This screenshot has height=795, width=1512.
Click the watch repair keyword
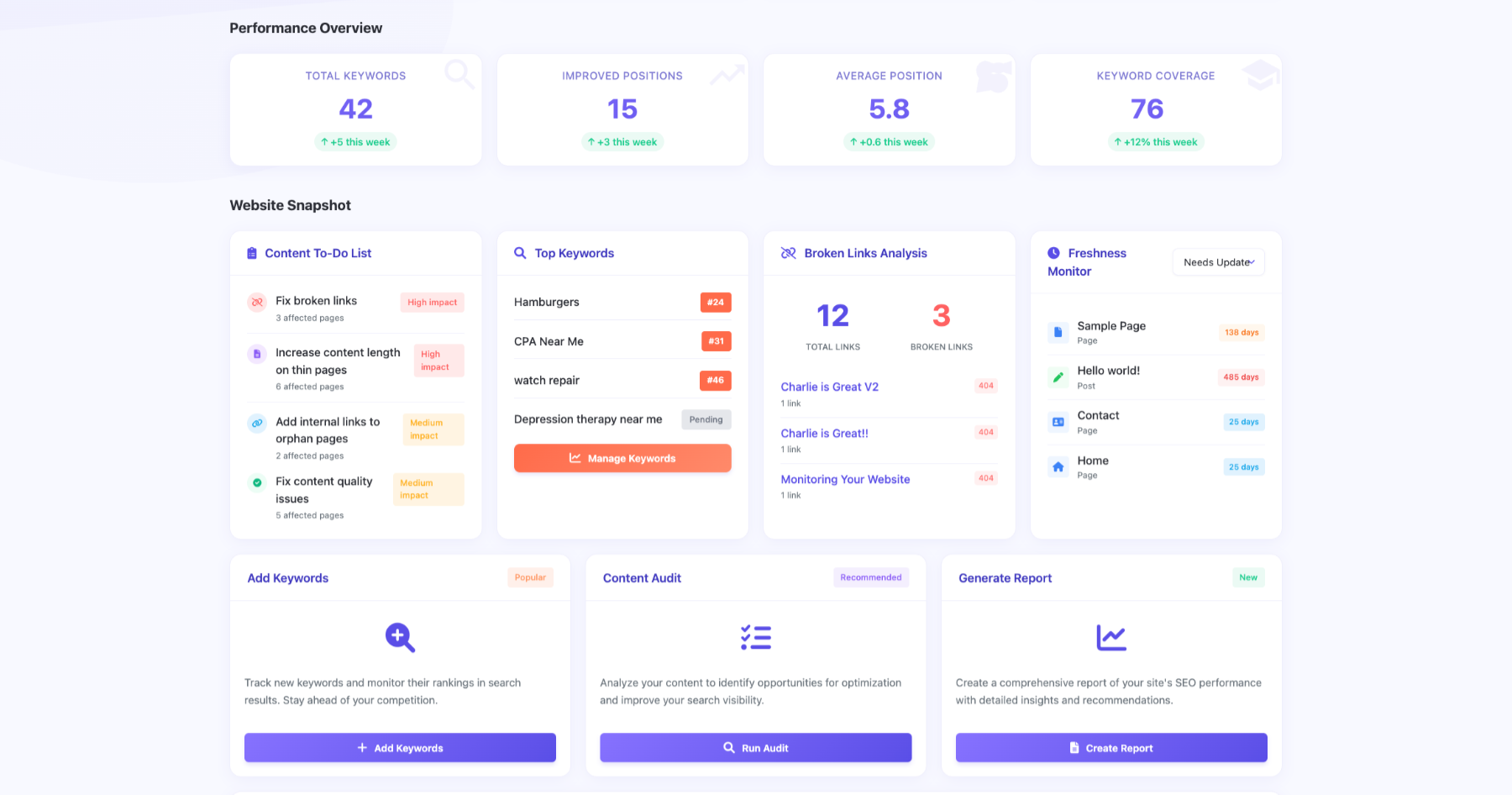(547, 380)
